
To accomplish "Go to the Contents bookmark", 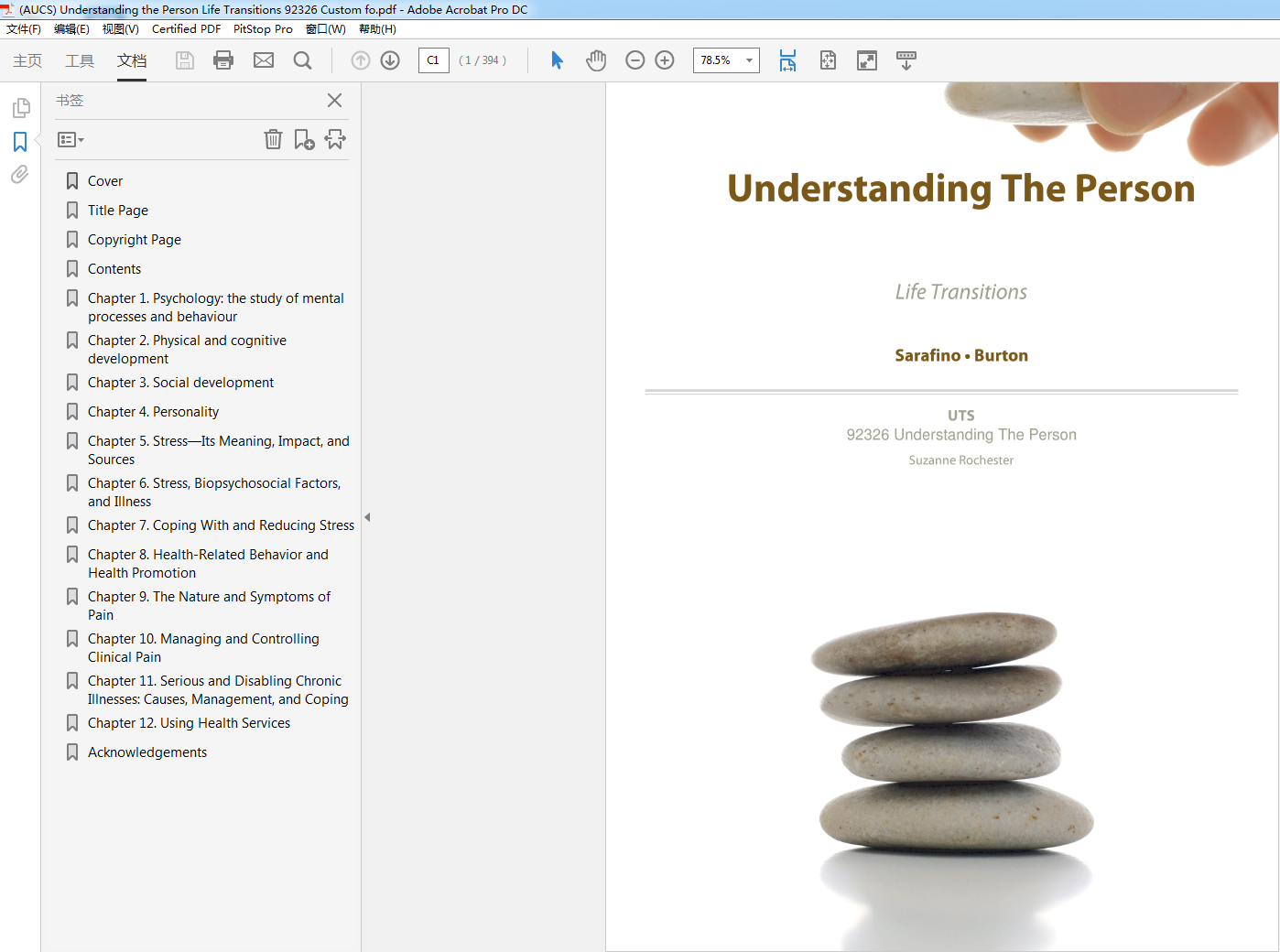I will [x=114, y=269].
